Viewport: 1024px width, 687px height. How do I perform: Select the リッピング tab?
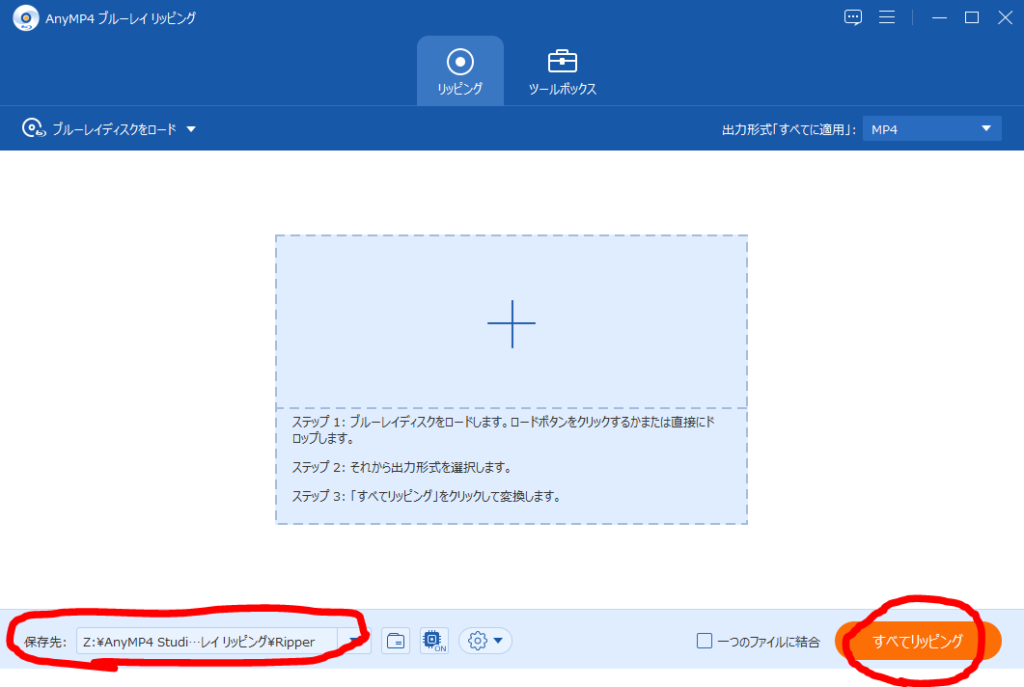click(x=460, y=71)
